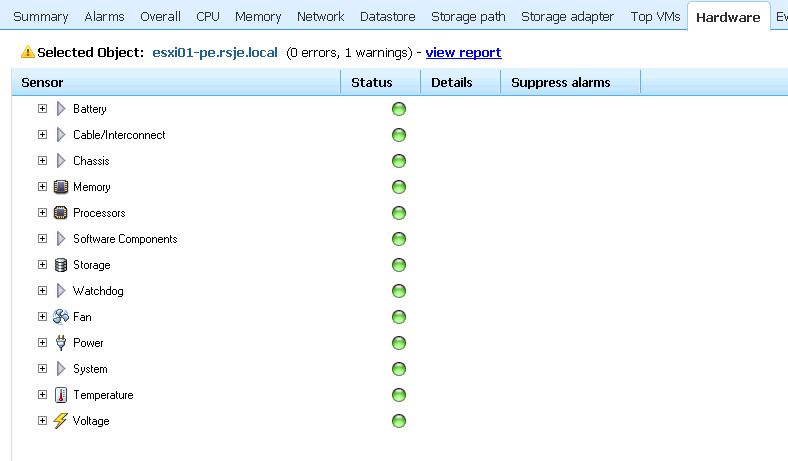Viewport: 788px width, 461px height.
Task: Expand the Battery sensor group
Action: (42, 109)
